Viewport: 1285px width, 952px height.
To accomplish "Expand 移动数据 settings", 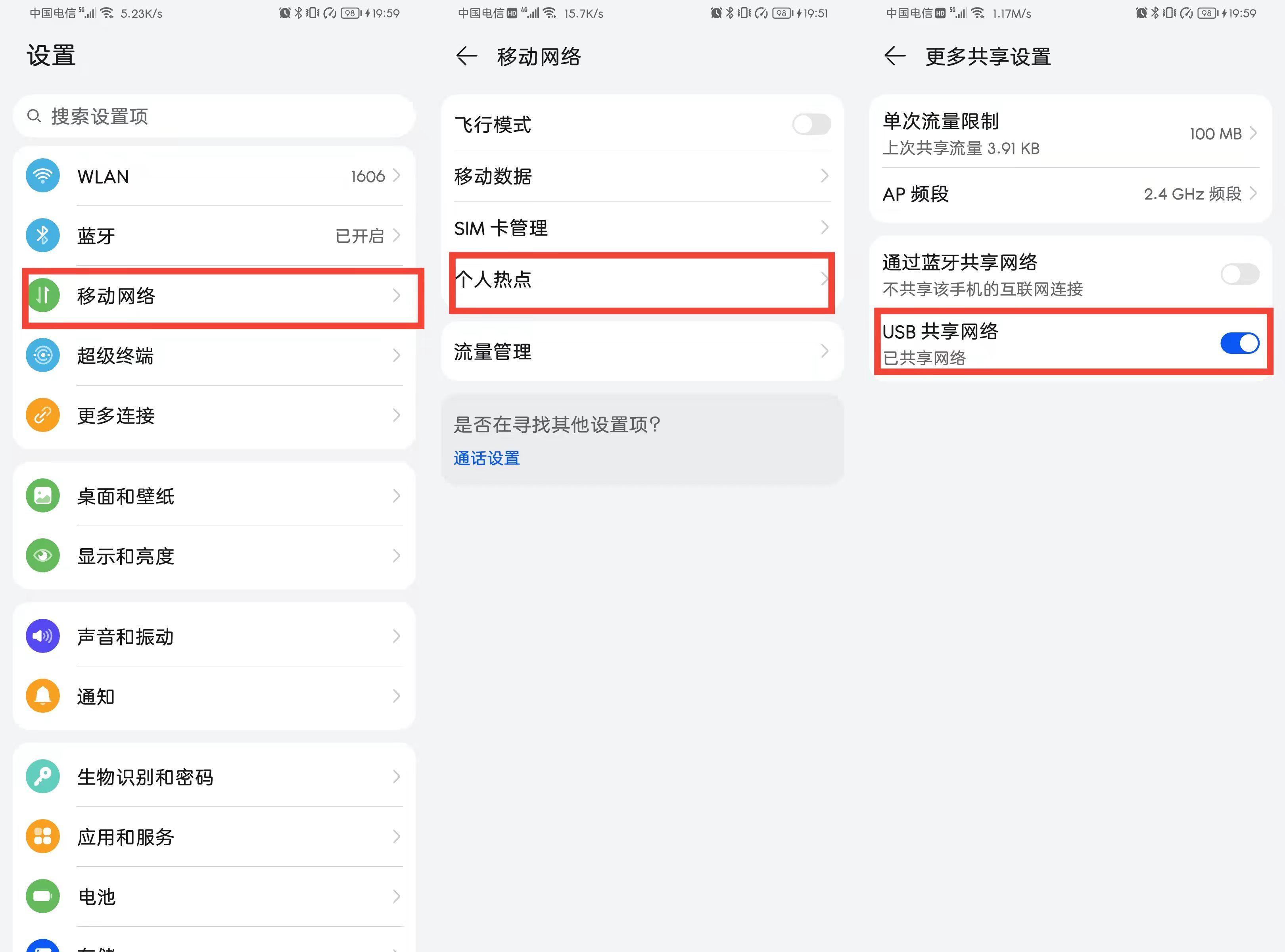I will coord(641,177).
